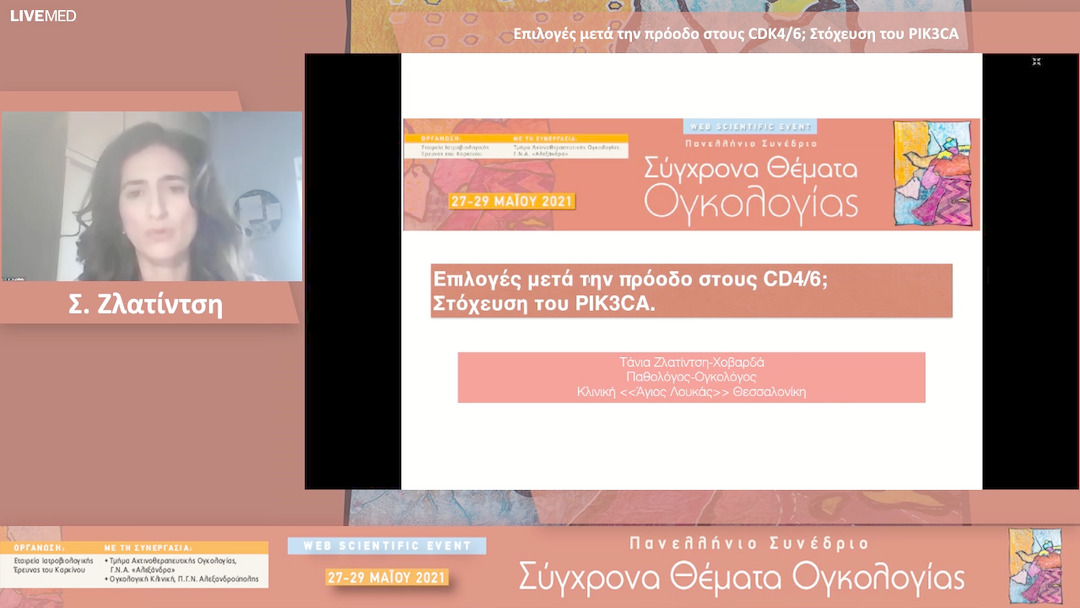Click the footer 'ΜΕ ΤΗ ΣΥΝΕΡΓΑΣΙΑ:' heading
Viewport: 1080px width, 608px height.
point(148,548)
